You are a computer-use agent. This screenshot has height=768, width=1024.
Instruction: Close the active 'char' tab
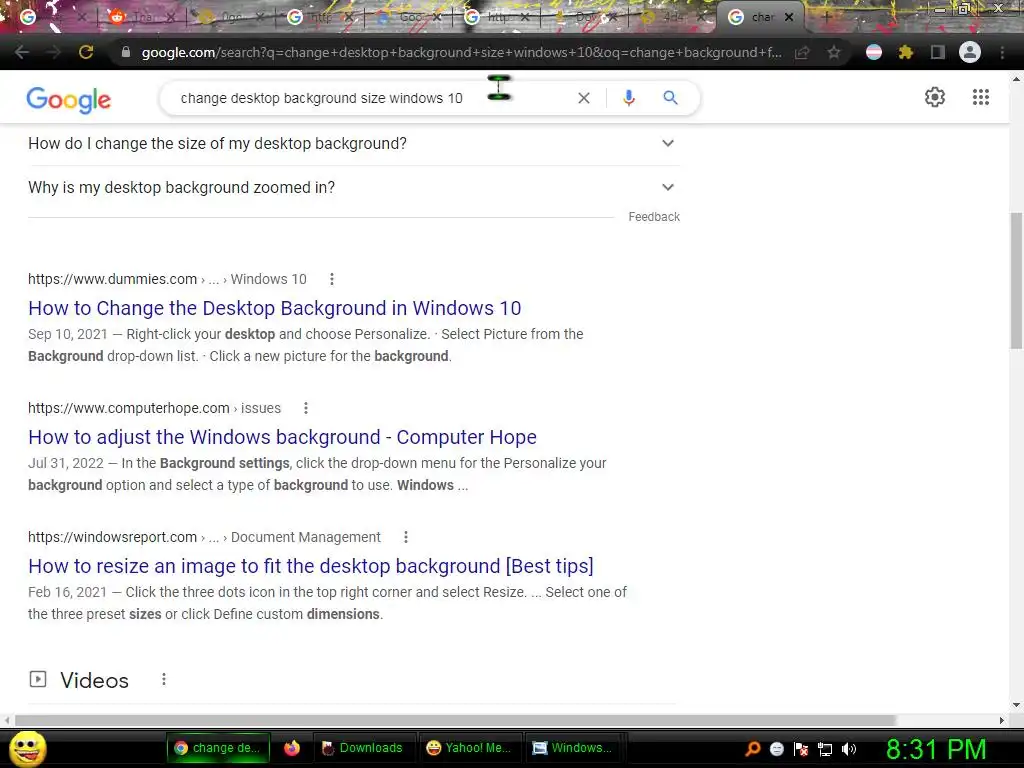(x=789, y=18)
